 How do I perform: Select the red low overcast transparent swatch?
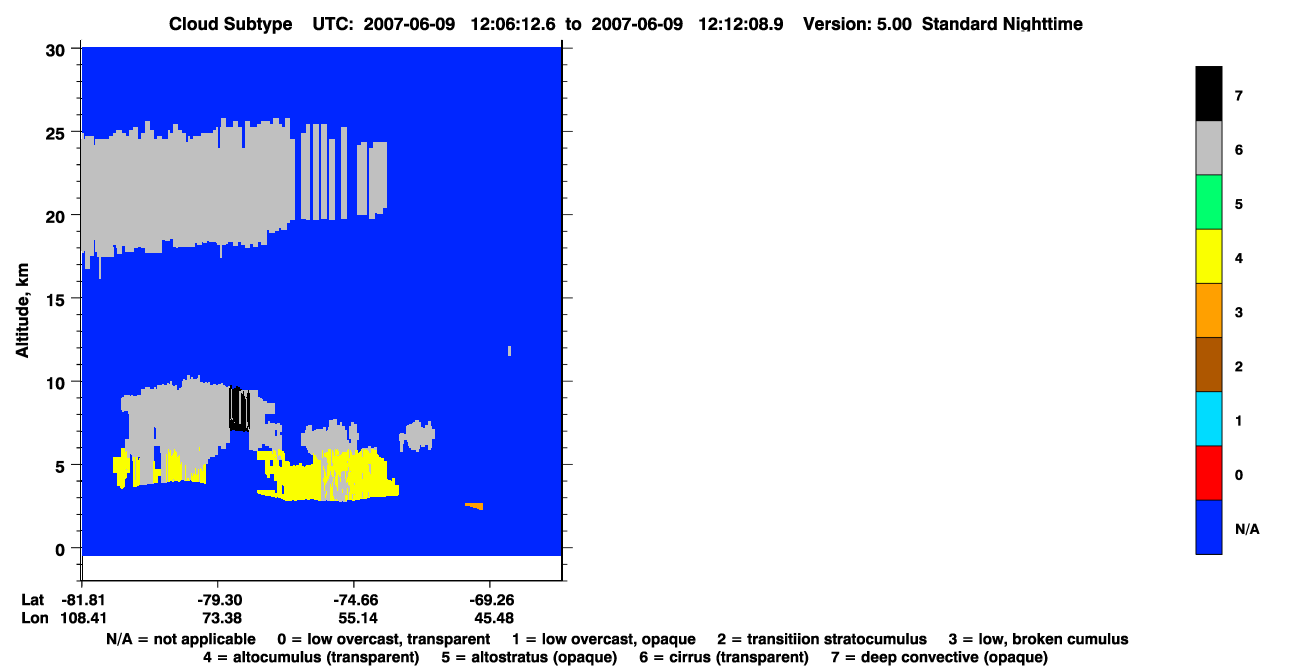1208,472
